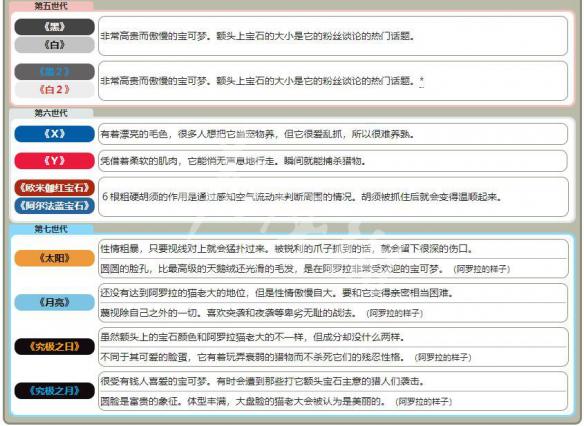Open the 《欧米伽红宝石》 version link
The height and width of the screenshot is (426, 584).
54,188
